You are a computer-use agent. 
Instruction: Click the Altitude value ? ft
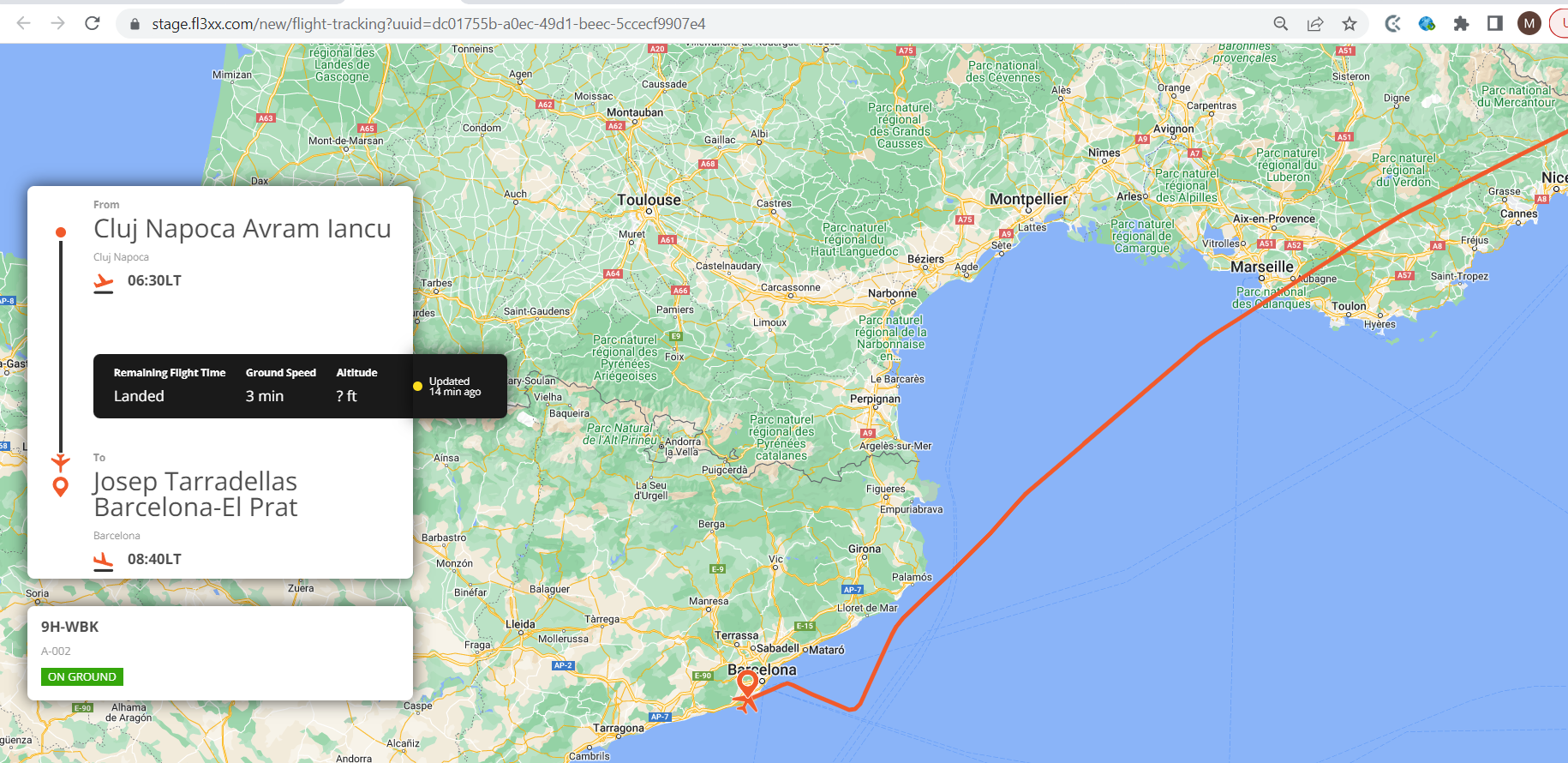[x=347, y=396]
